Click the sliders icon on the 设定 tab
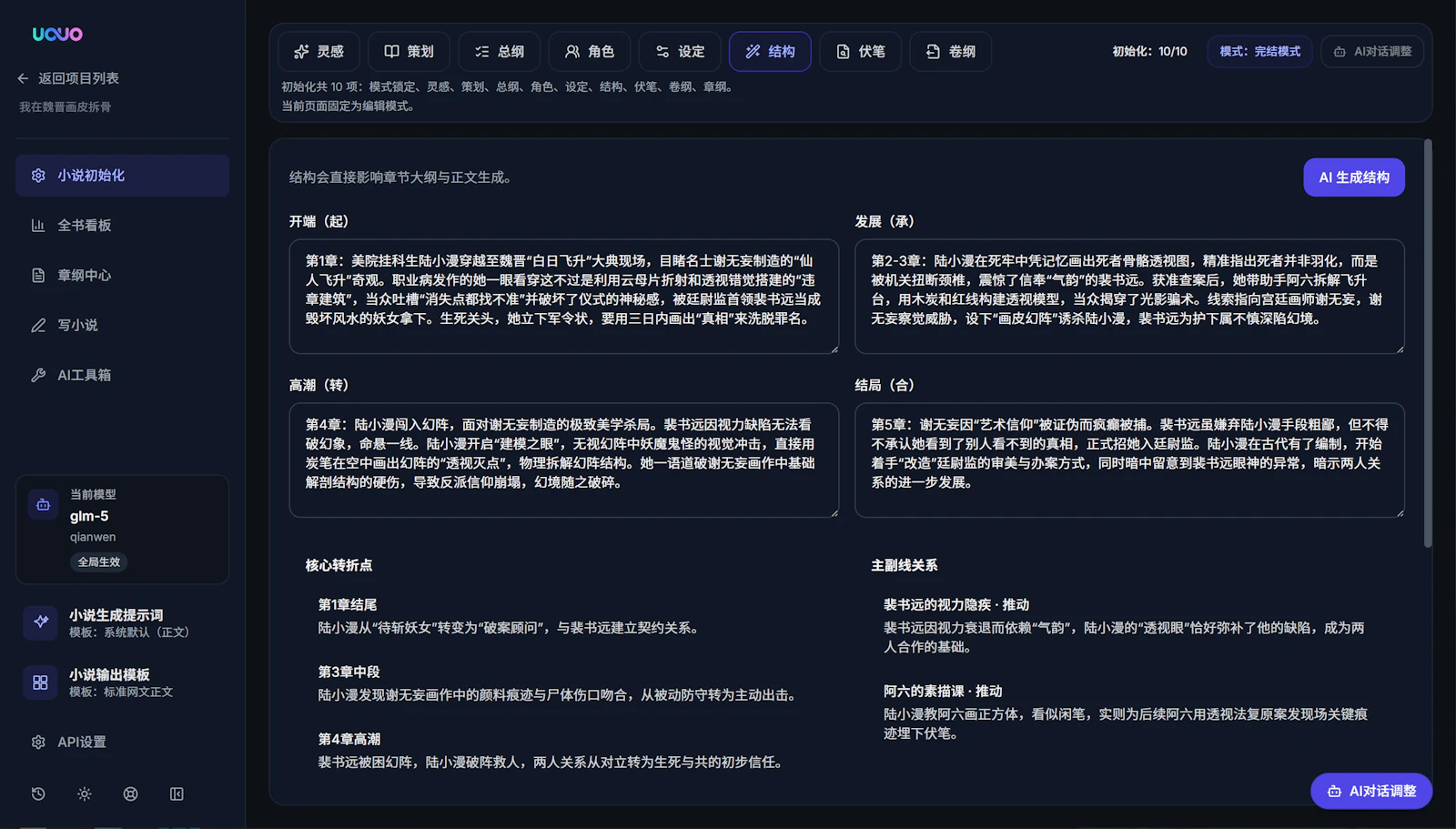The height and width of the screenshot is (829, 1456). (x=662, y=52)
